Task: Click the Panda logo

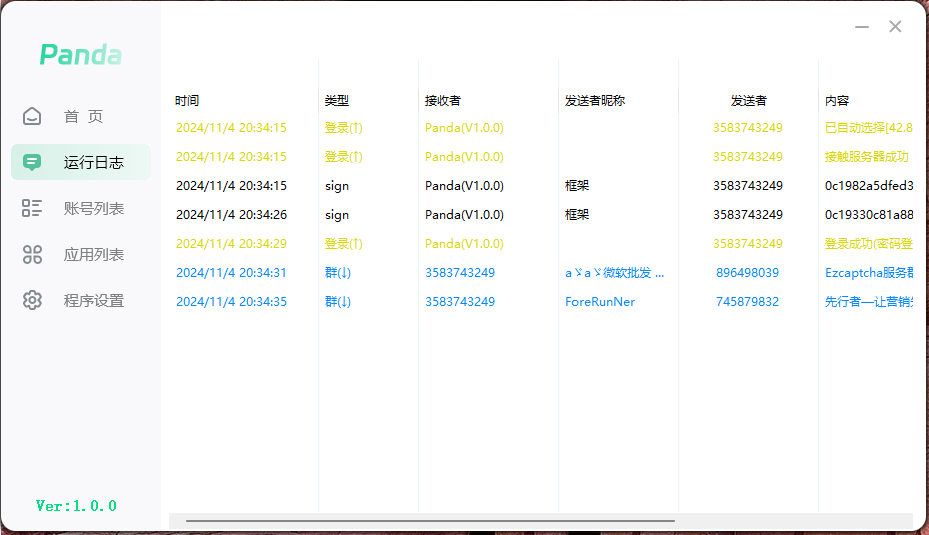Action: [x=80, y=55]
